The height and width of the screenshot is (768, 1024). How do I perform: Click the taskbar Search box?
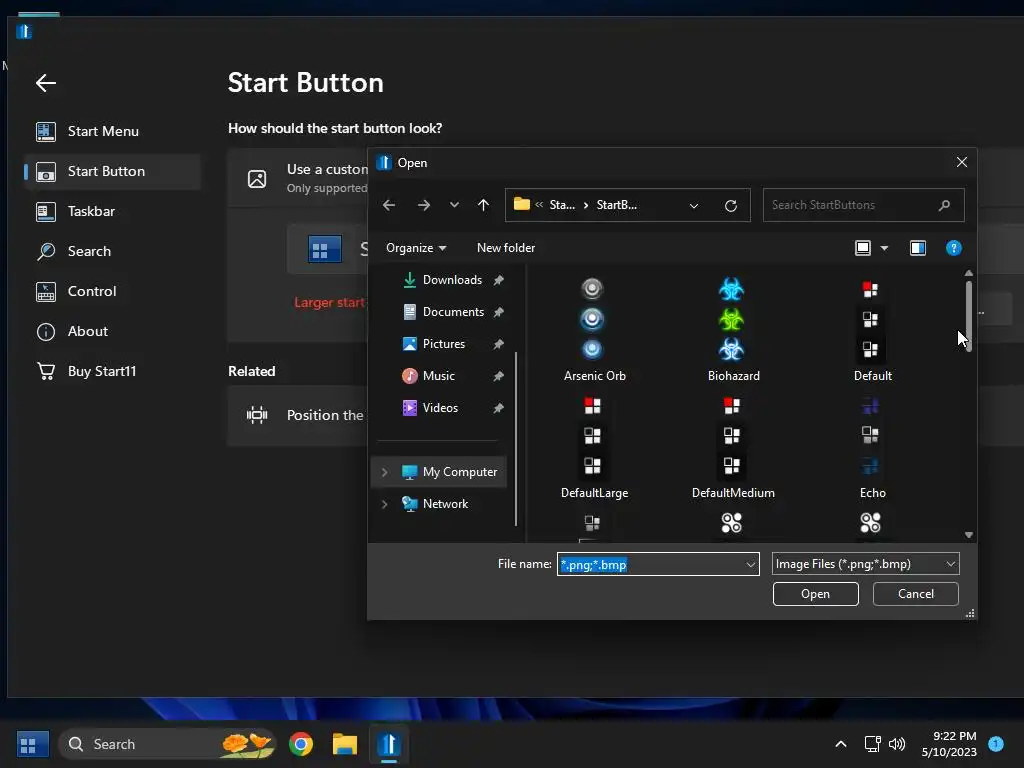coord(167,744)
